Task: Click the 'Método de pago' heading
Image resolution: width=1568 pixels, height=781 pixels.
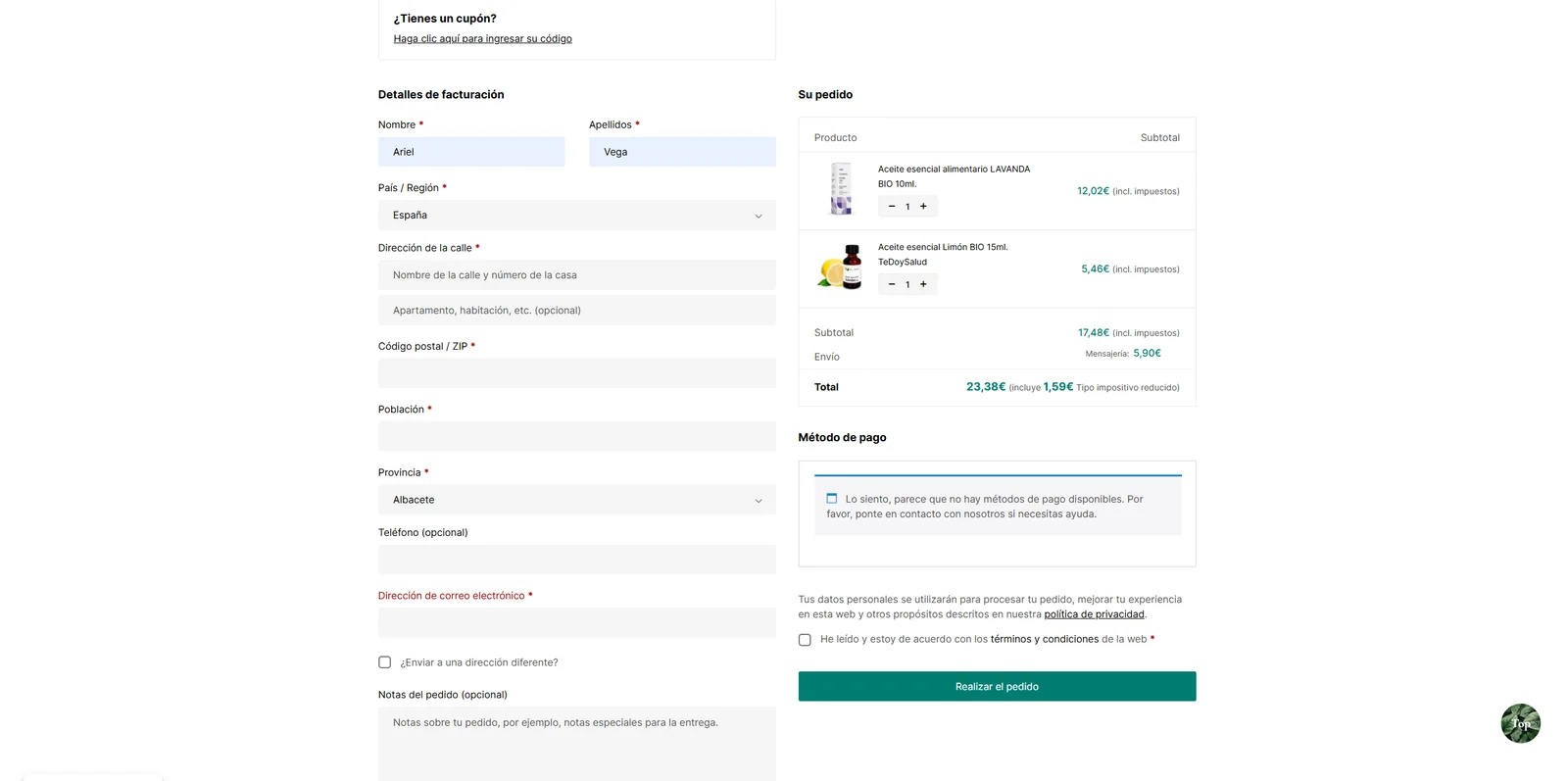Action: (x=842, y=438)
